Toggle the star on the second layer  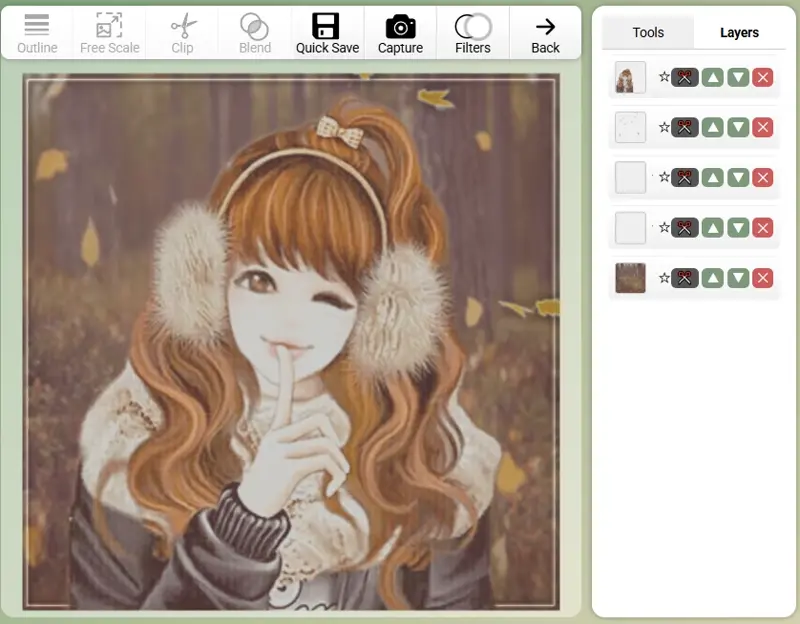[x=664, y=127]
